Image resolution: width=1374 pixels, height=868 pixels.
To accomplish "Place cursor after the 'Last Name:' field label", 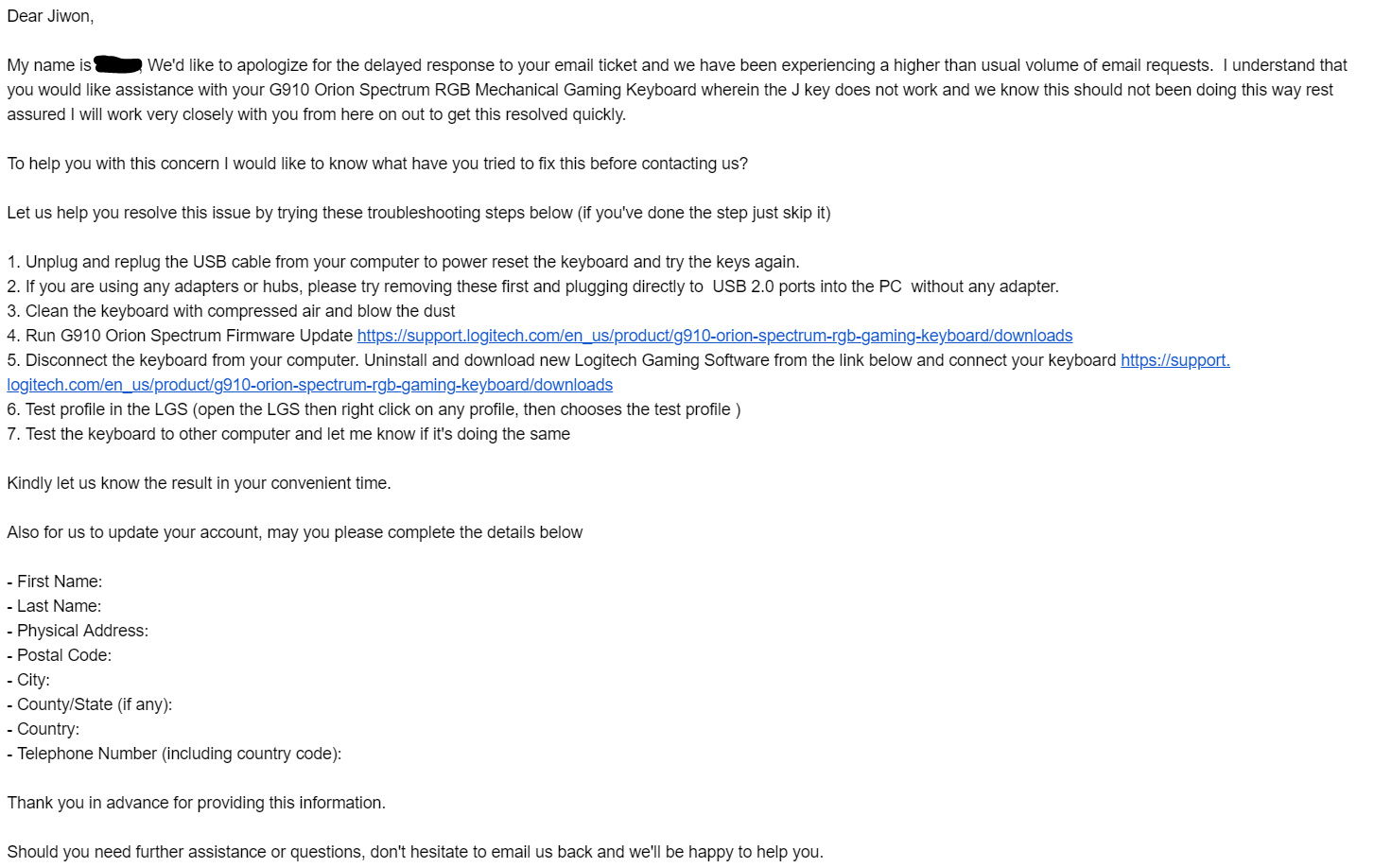I will (105, 606).
